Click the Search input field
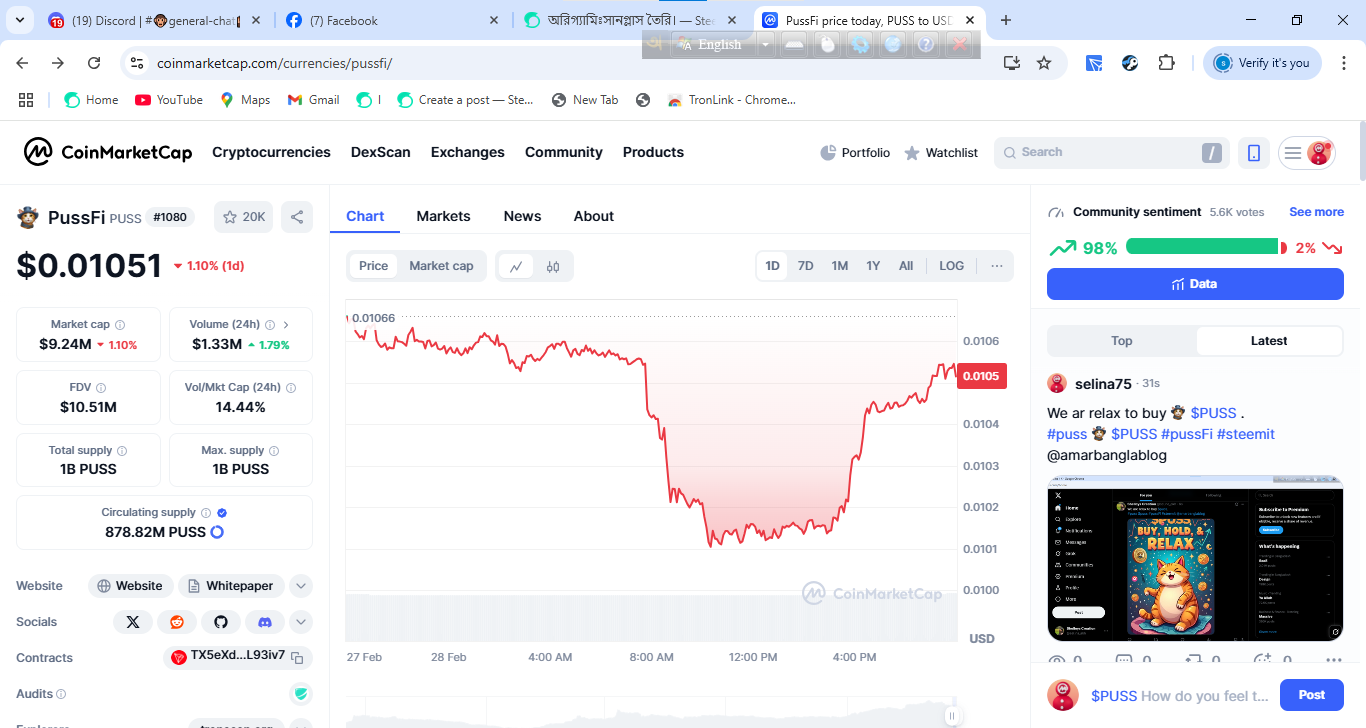Image resolution: width=1366 pixels, height=728 pixels. 1110,153
